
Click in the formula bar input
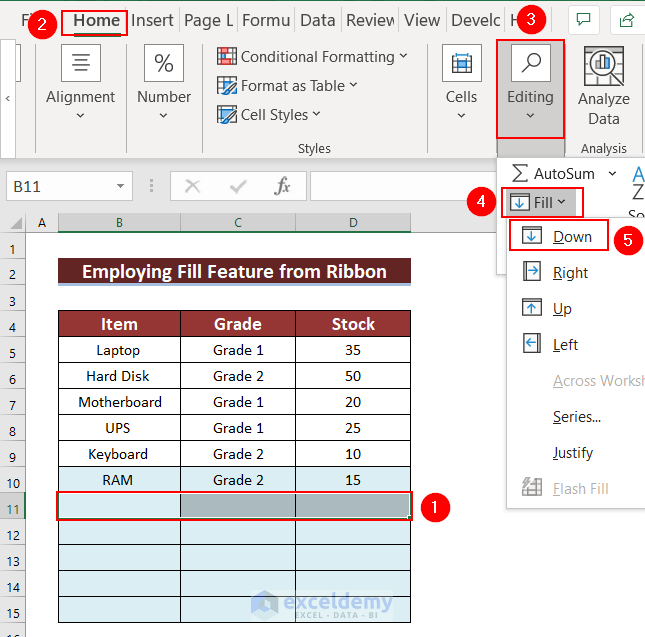tap(403, 186)
